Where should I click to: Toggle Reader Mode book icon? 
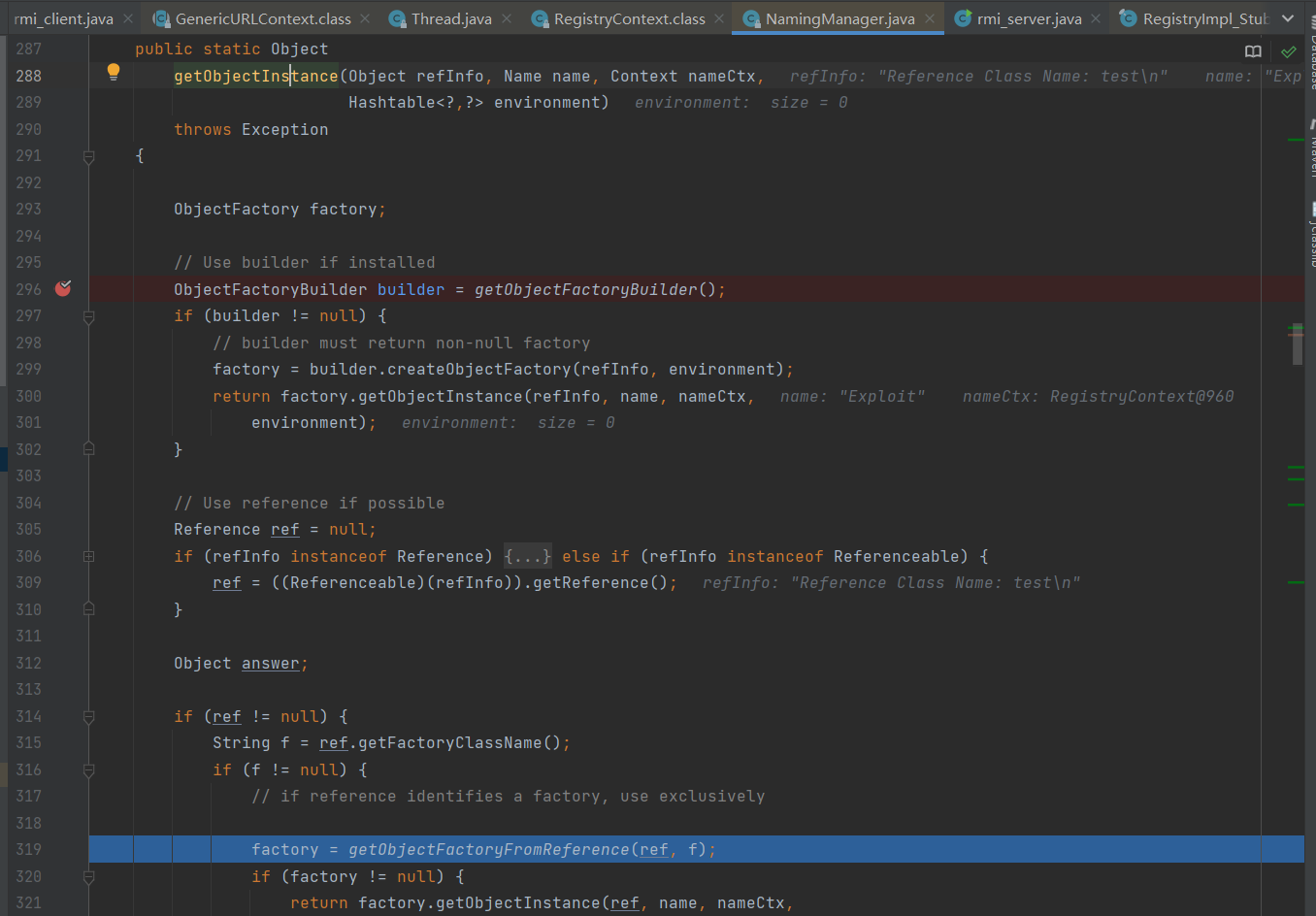(1254, 51)
